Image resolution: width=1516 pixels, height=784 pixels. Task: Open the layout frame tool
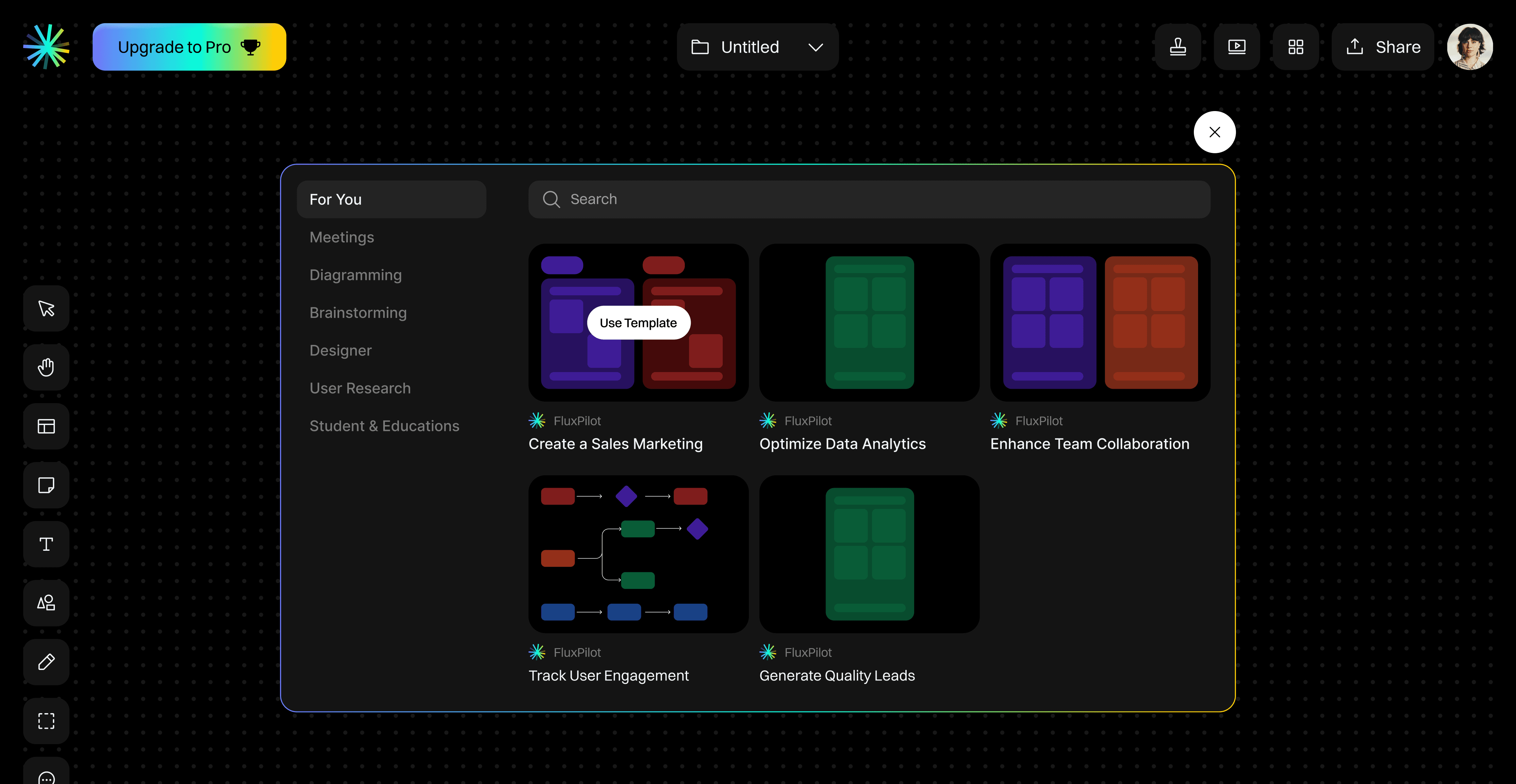(46, 426)
